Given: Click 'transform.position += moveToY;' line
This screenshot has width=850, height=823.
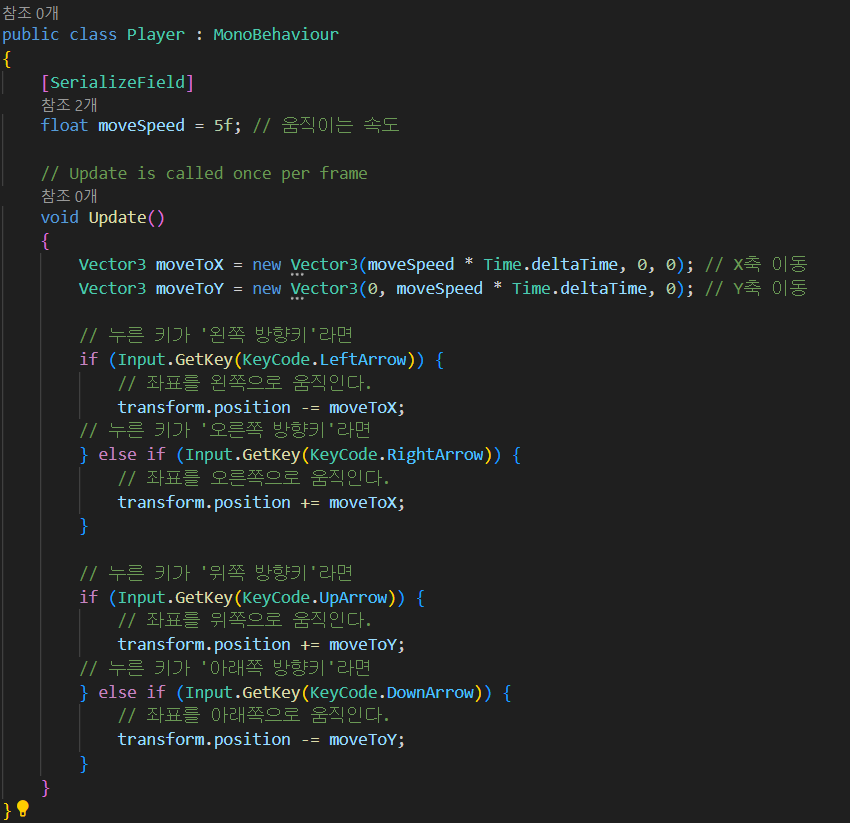Looking at the screenshot, I should pyautogui.click(x=261, y=645).
